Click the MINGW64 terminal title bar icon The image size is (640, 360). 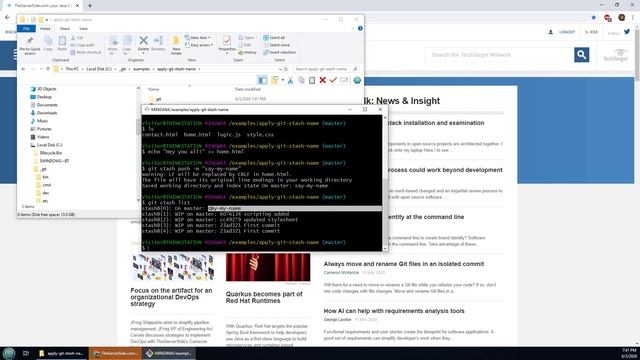147,109
